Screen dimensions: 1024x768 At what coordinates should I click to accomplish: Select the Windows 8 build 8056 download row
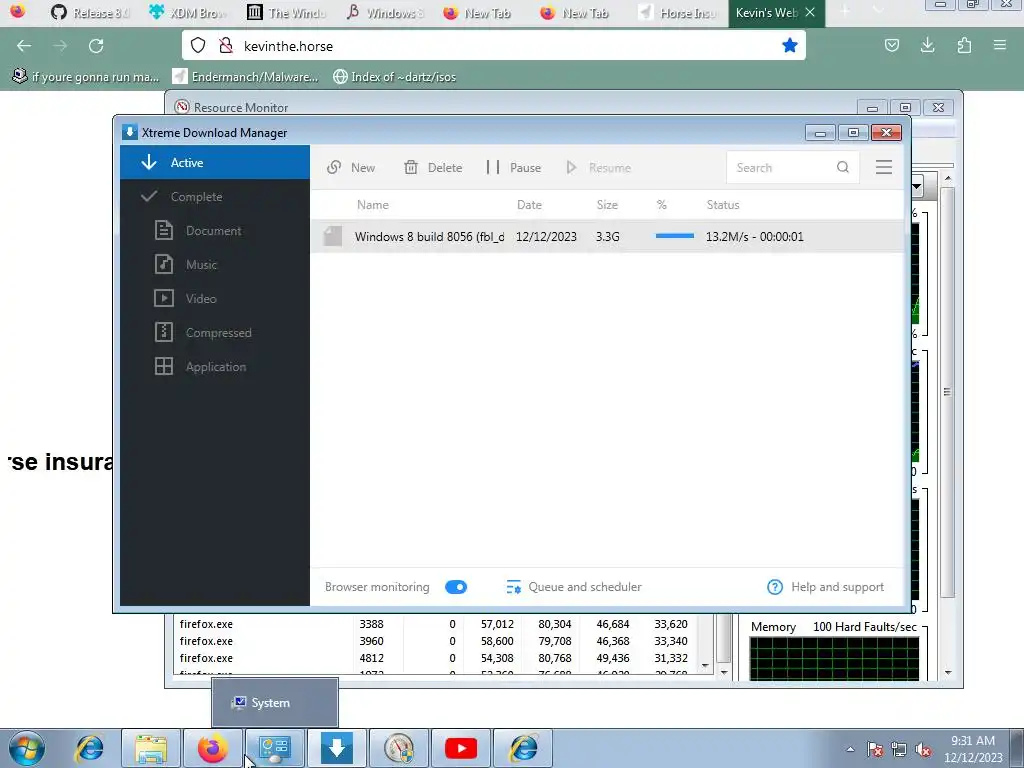tap(607, 236)
